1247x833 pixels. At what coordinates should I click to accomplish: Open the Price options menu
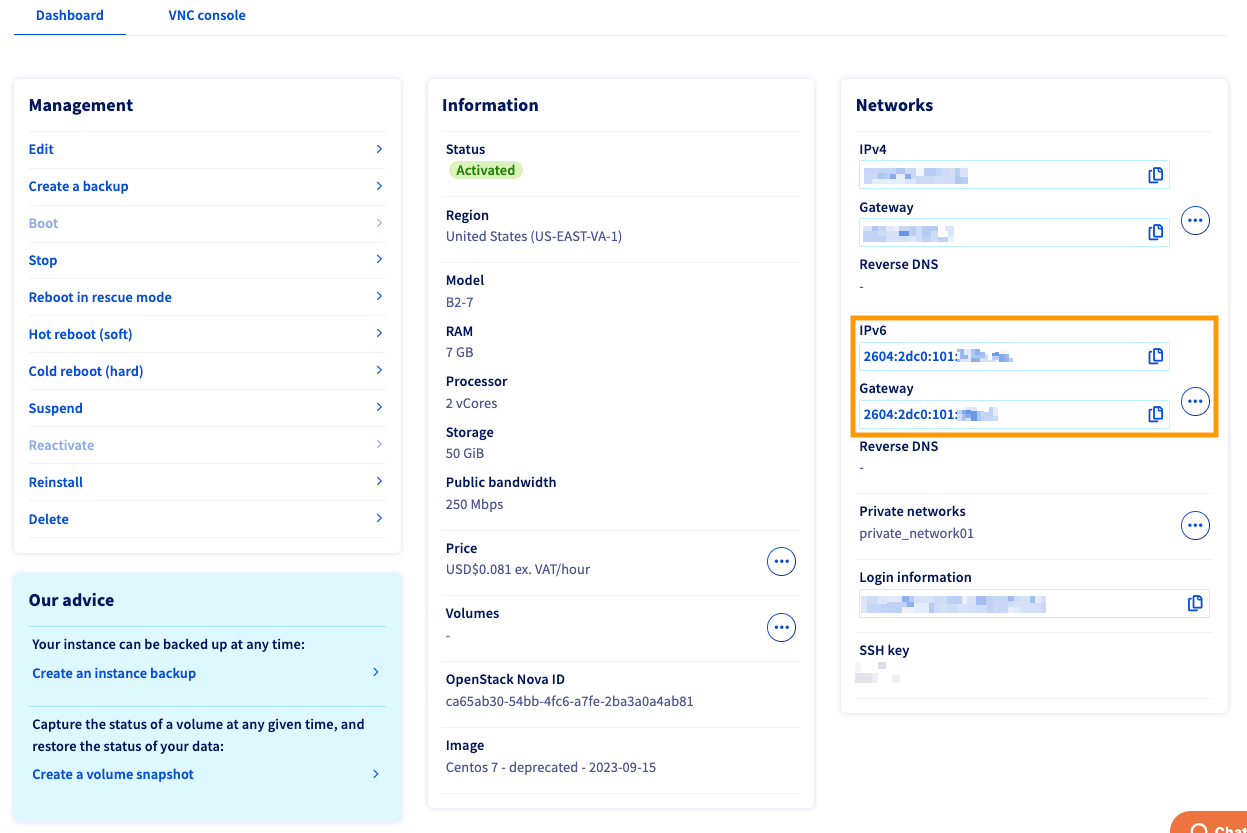tap(781, 560)
